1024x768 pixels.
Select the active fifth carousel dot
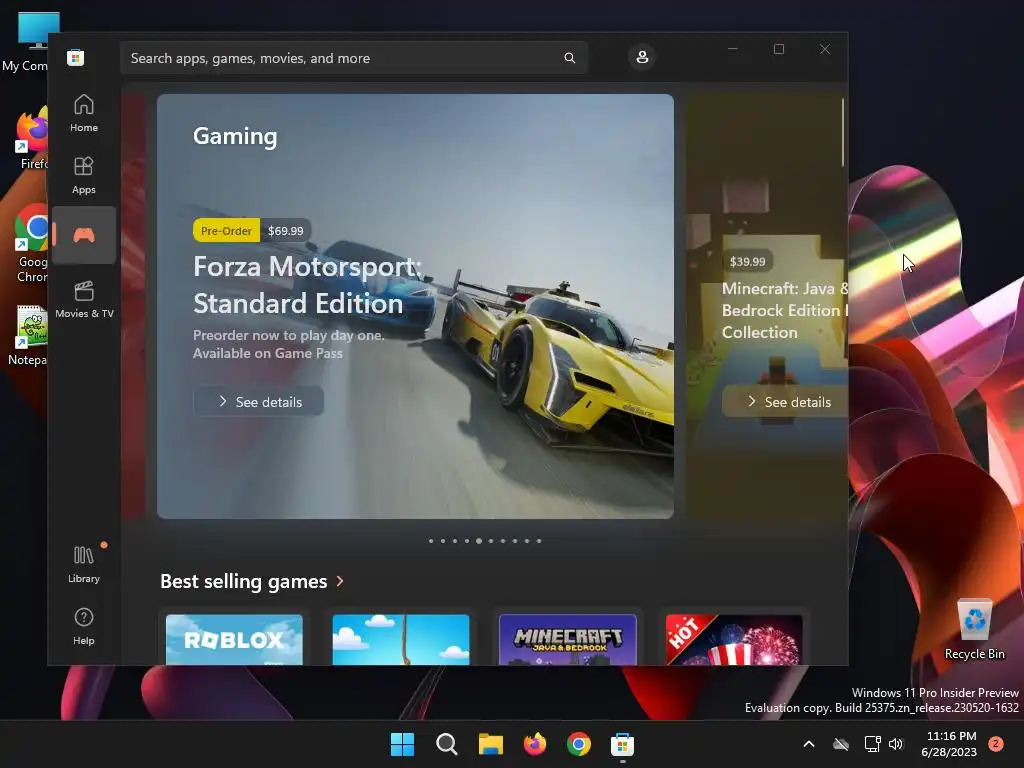pos(479,541)
